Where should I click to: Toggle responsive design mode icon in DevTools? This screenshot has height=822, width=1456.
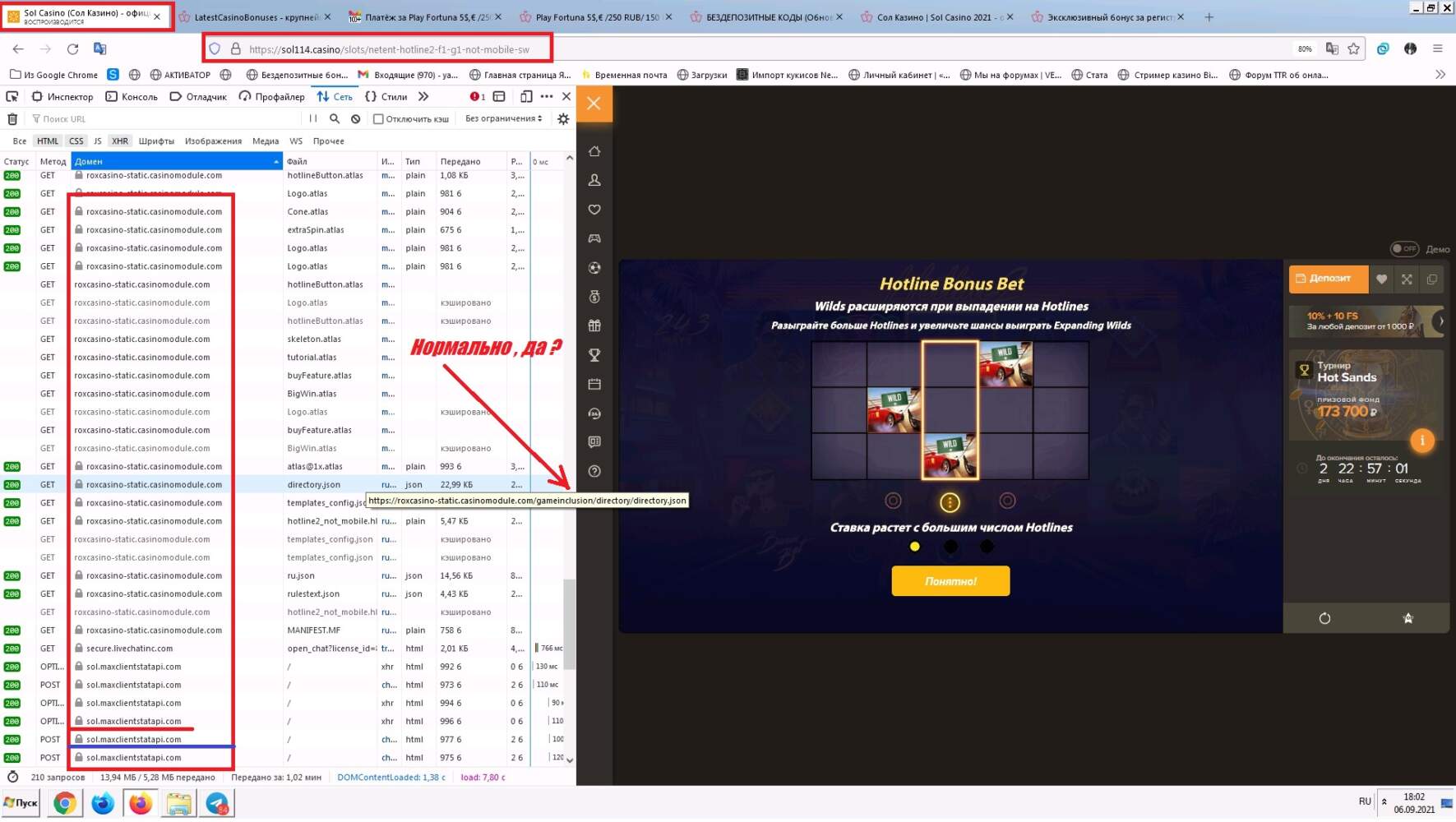[526, 96]
